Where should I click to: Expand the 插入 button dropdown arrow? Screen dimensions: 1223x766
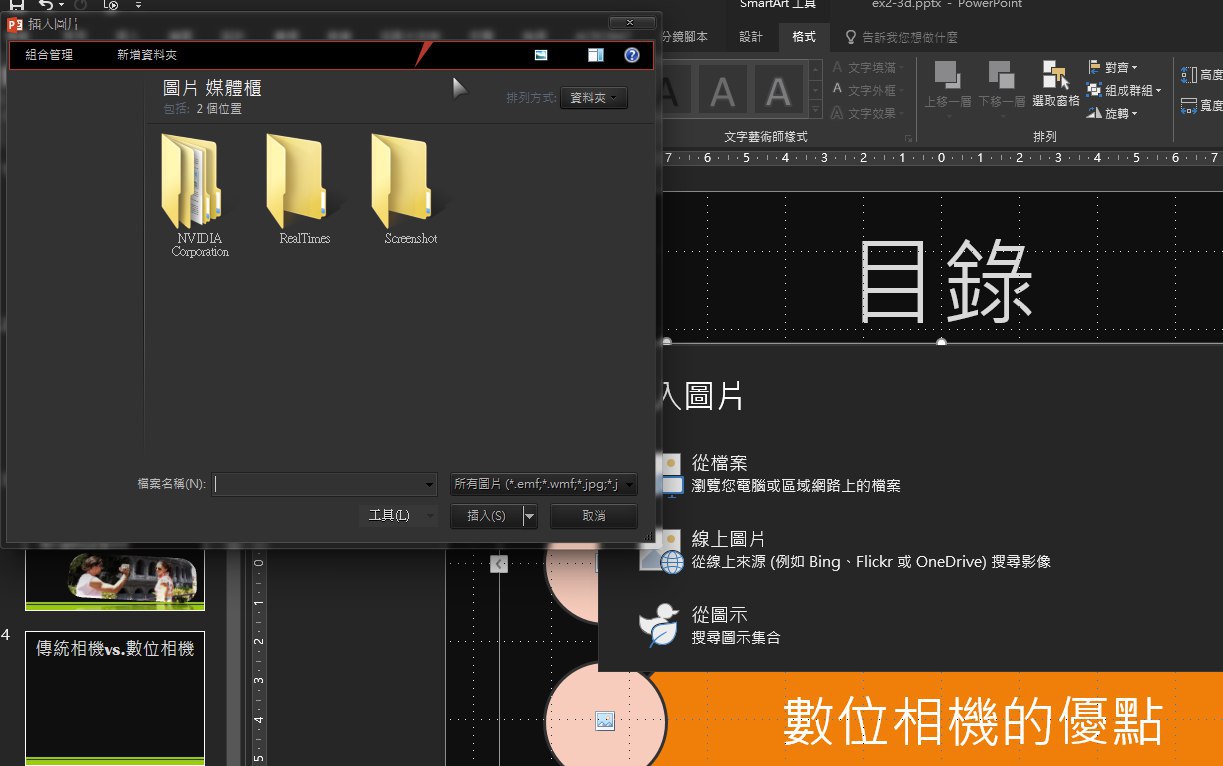(x=530, y=516)
